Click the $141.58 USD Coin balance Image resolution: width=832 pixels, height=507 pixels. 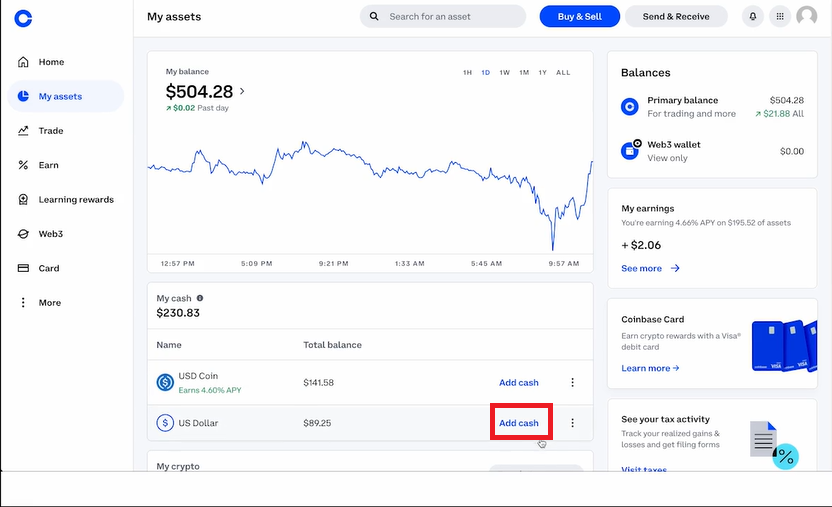coord(318,382)
